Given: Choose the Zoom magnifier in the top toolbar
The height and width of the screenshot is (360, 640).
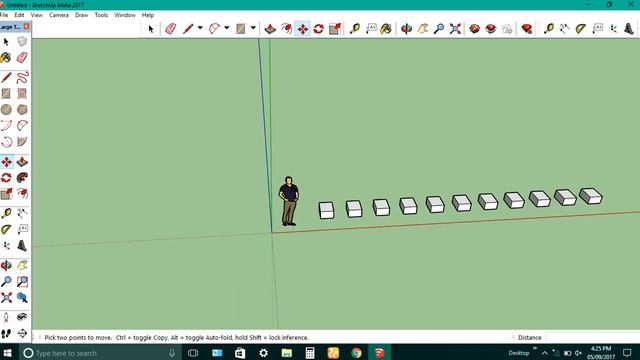Looking at the screenshot, I should [439, 29].
